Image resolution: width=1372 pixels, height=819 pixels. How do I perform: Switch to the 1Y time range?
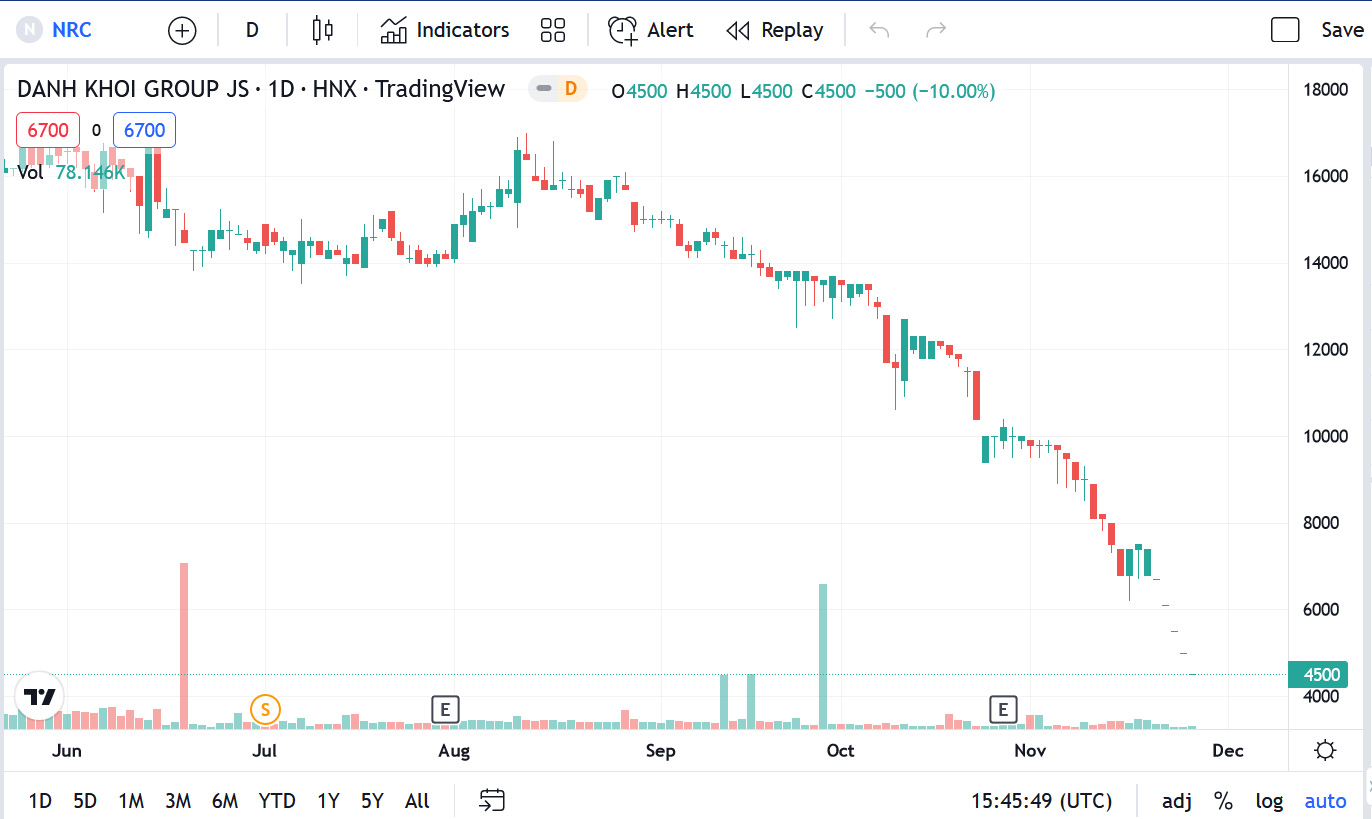pyautogui.click(x=328, y=801)
